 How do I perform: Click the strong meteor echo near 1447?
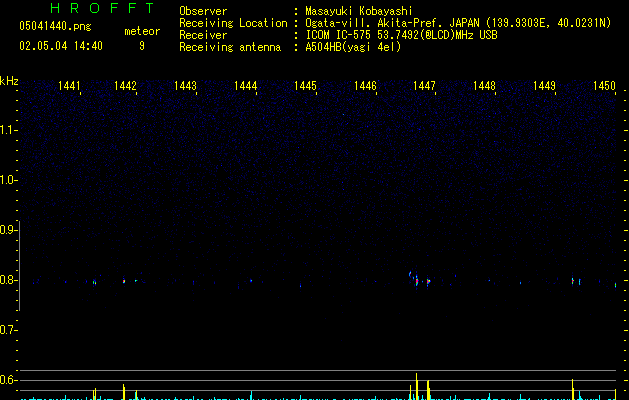coord(417,281)
